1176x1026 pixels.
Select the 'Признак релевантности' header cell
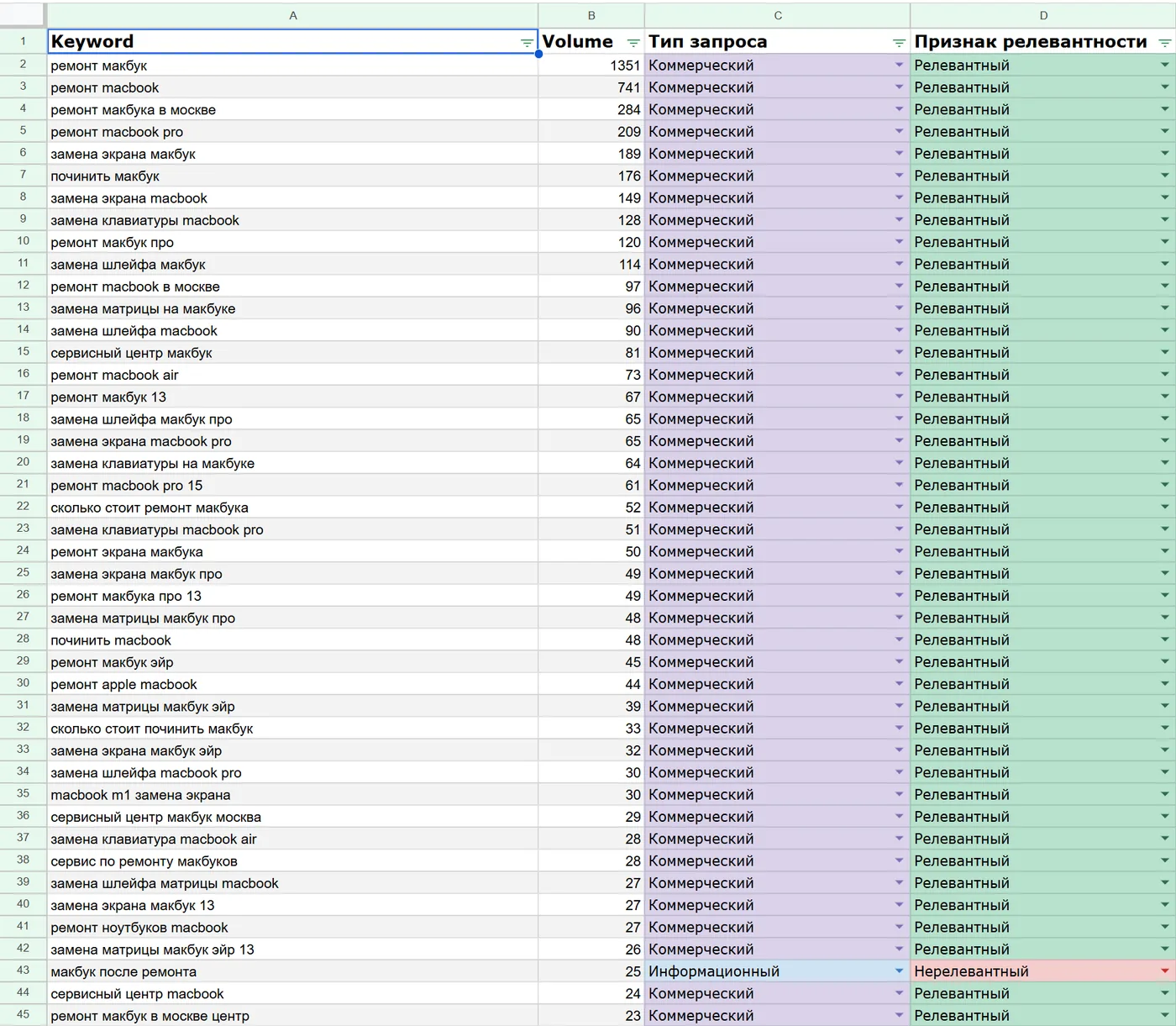(1043, 41)
